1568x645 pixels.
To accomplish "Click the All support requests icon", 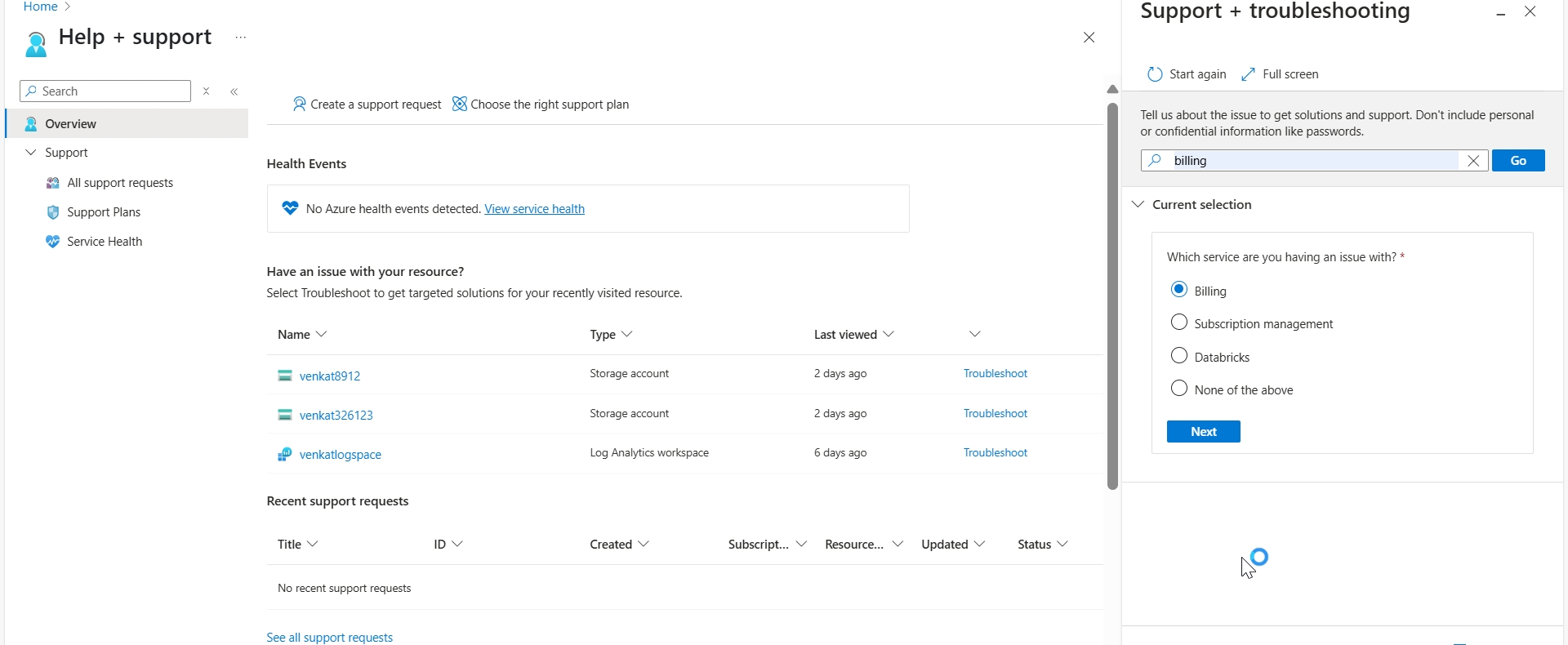I will 53,183.
